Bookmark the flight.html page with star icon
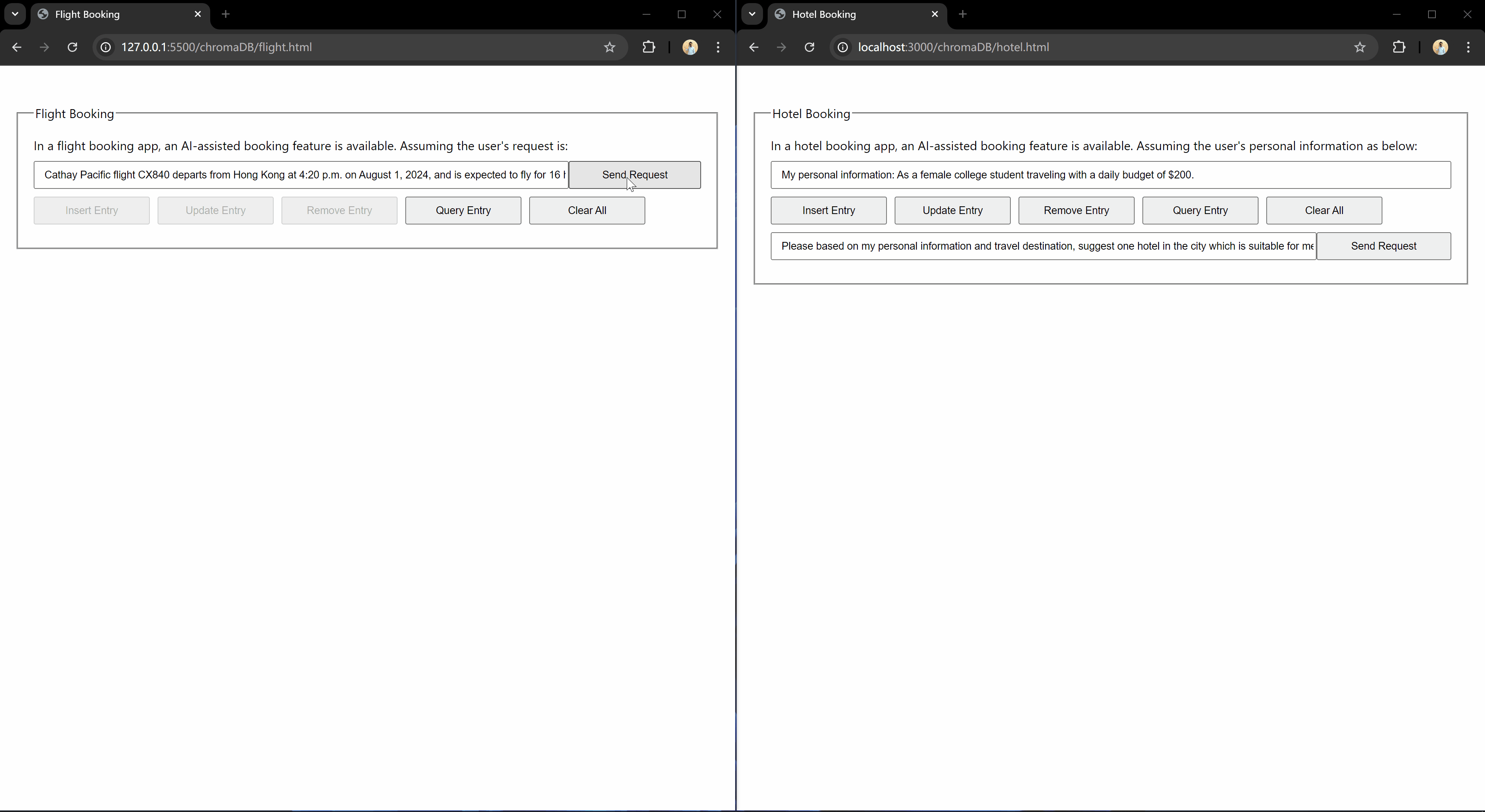The width and height of the screenshot is (1485, 812). tap(609, 47)
